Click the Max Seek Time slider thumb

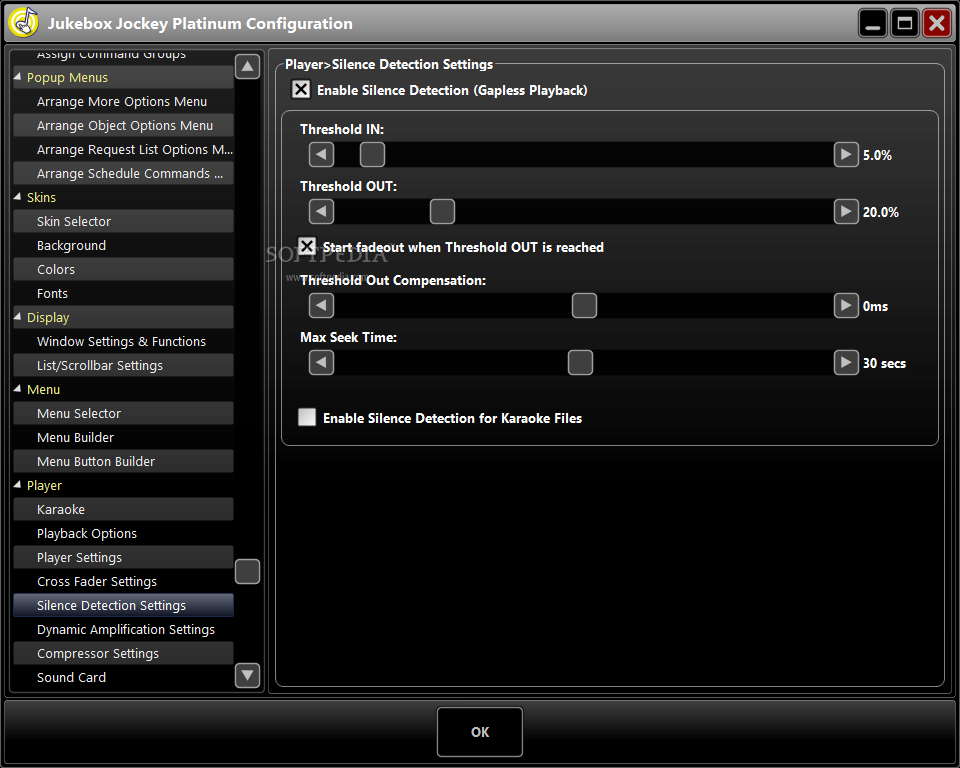[x=580, y=363]
